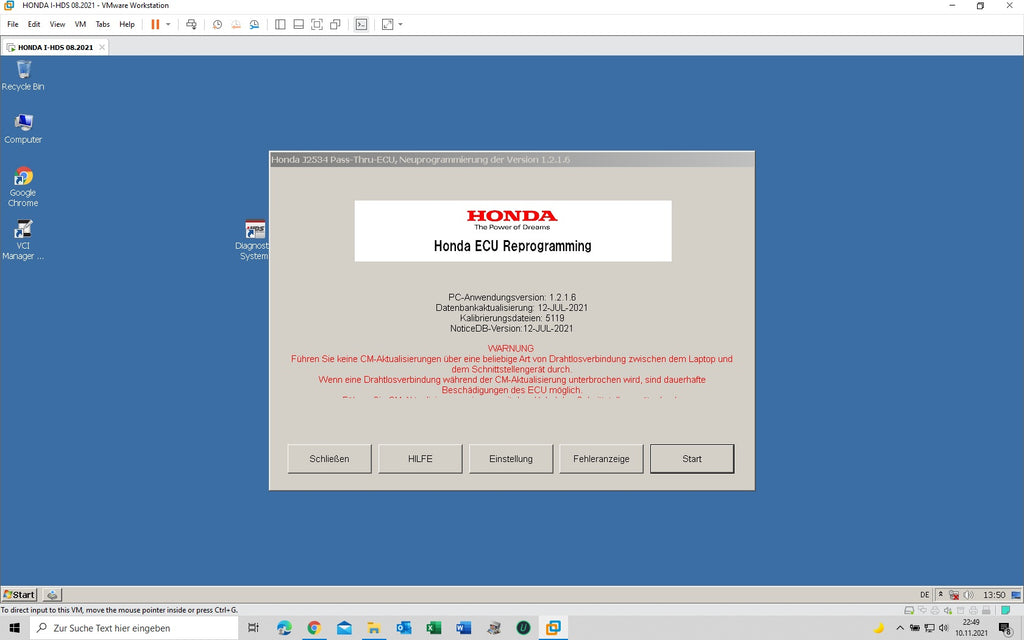Toggle the VMware library sidebar
Screen dimensions: 1024x640
point(280,24)
